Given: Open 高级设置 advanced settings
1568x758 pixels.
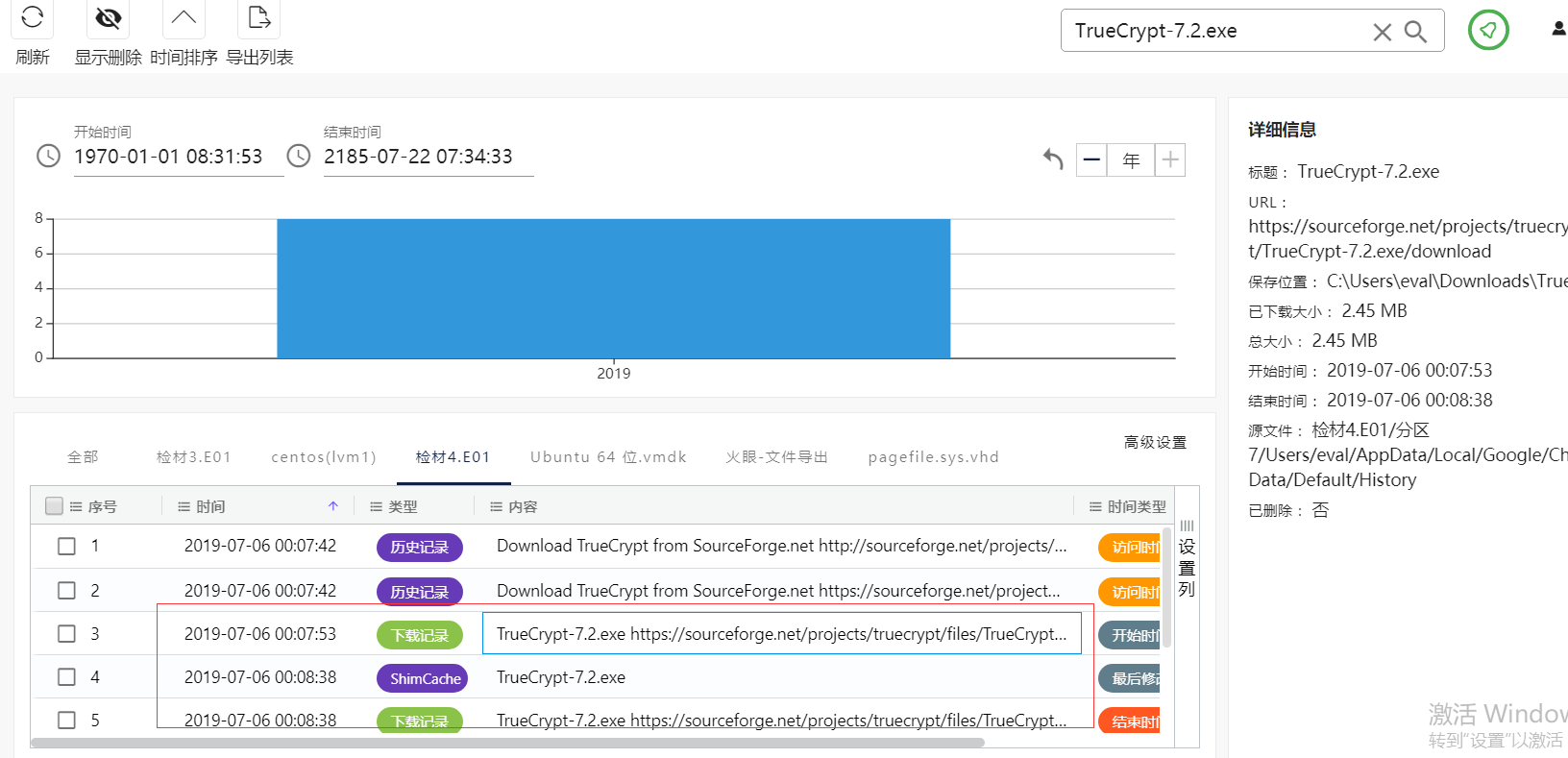Looking at the screenshot, I should coord(1155,442).
